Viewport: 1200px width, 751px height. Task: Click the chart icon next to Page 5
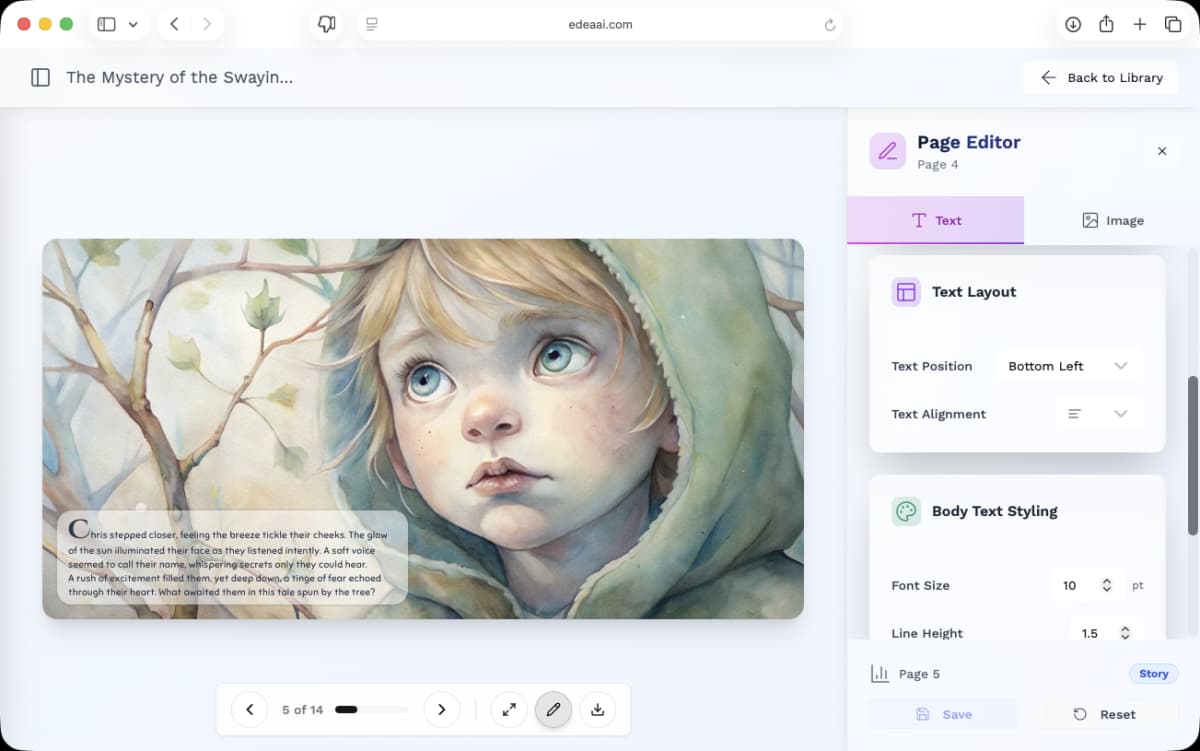[x=879, y=674]
